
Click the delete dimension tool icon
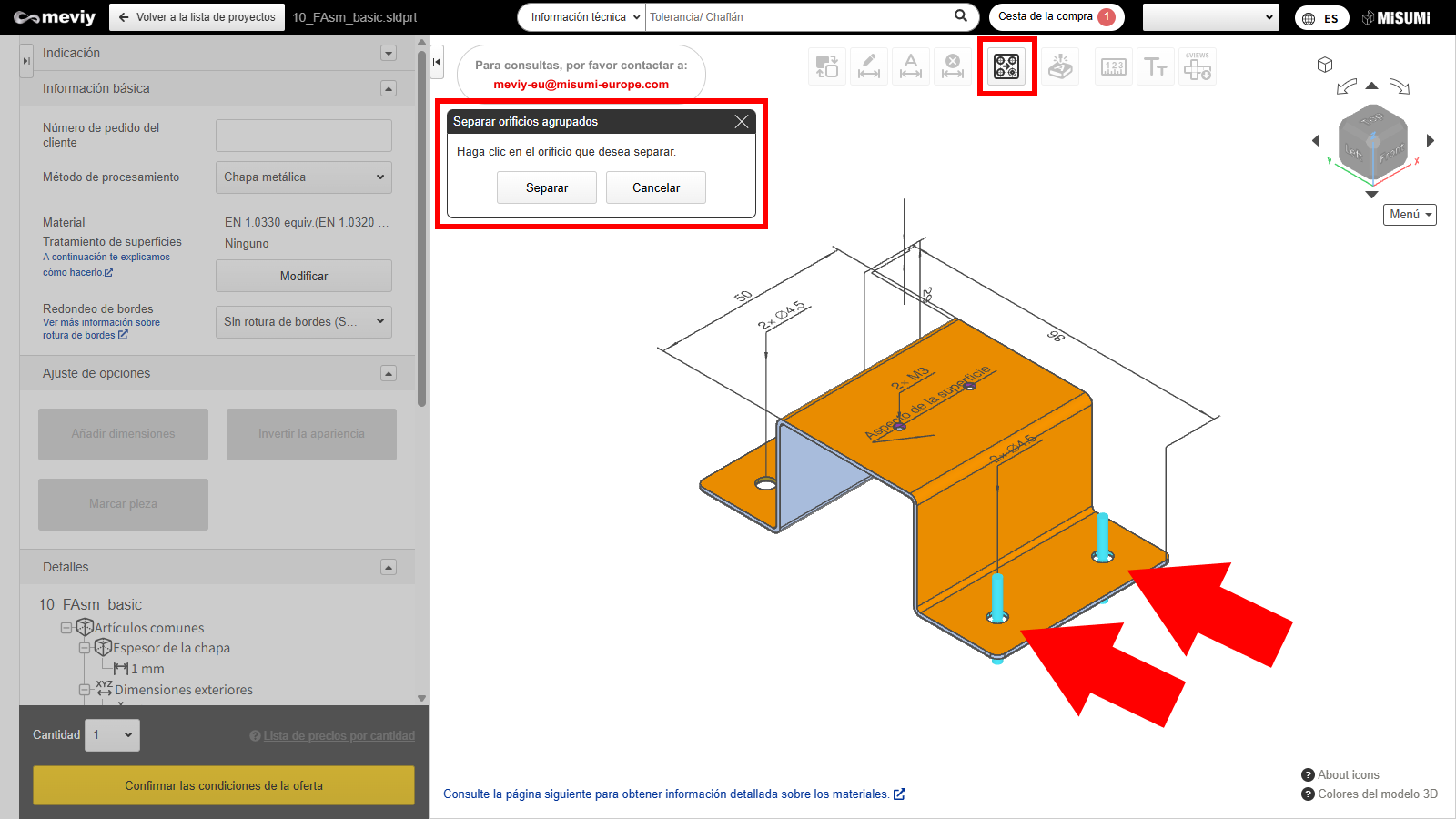952,66
